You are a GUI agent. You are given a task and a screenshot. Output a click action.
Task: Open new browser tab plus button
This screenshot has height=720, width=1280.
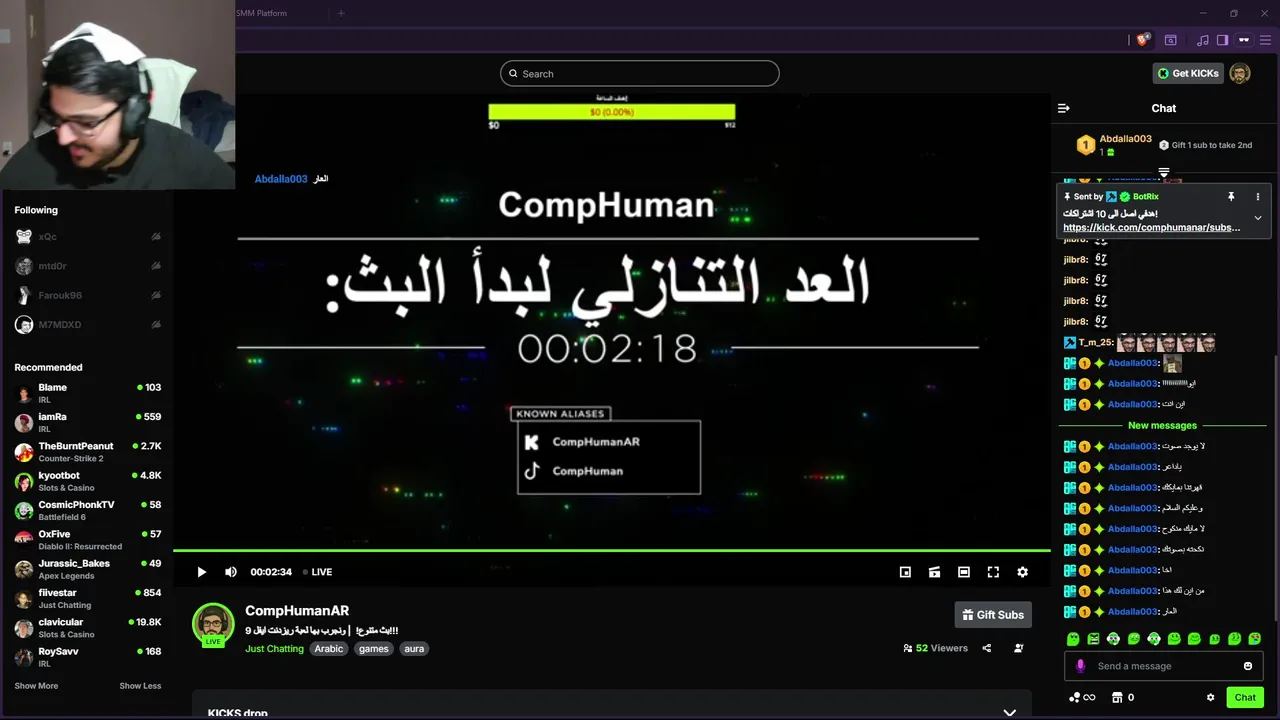[x=341, y=13]
